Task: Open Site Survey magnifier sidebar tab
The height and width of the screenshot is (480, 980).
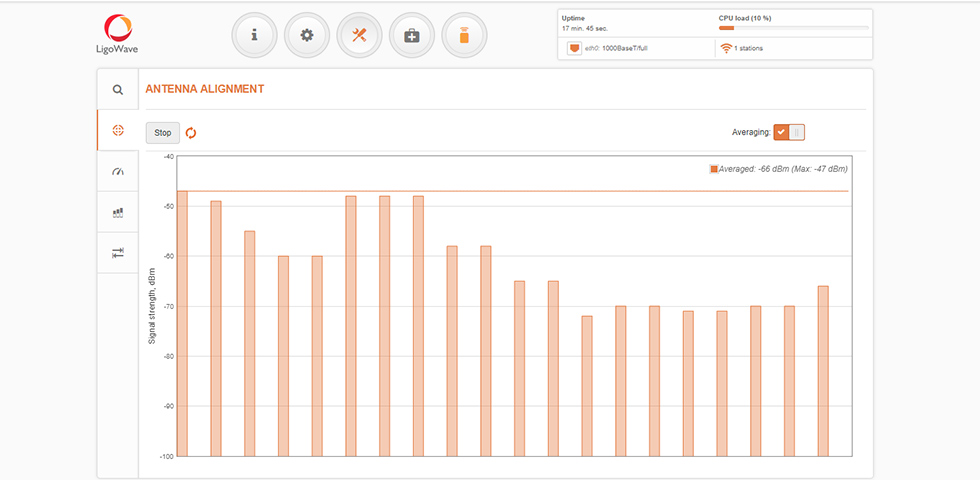Action: coord(118,89)
